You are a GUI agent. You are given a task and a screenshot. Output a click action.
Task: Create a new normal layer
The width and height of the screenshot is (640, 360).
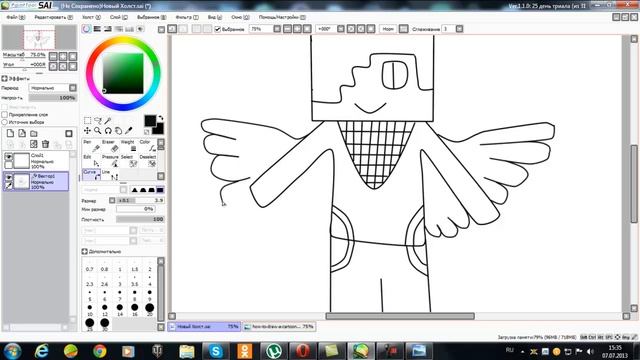point(10,133)
